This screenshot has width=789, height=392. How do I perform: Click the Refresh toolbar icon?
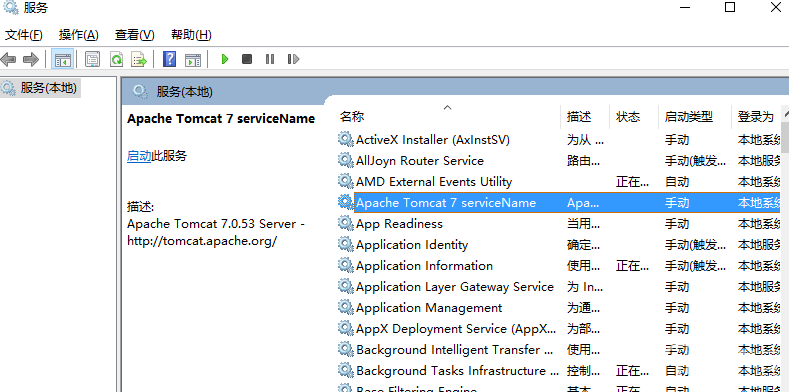tap(117, 59)
